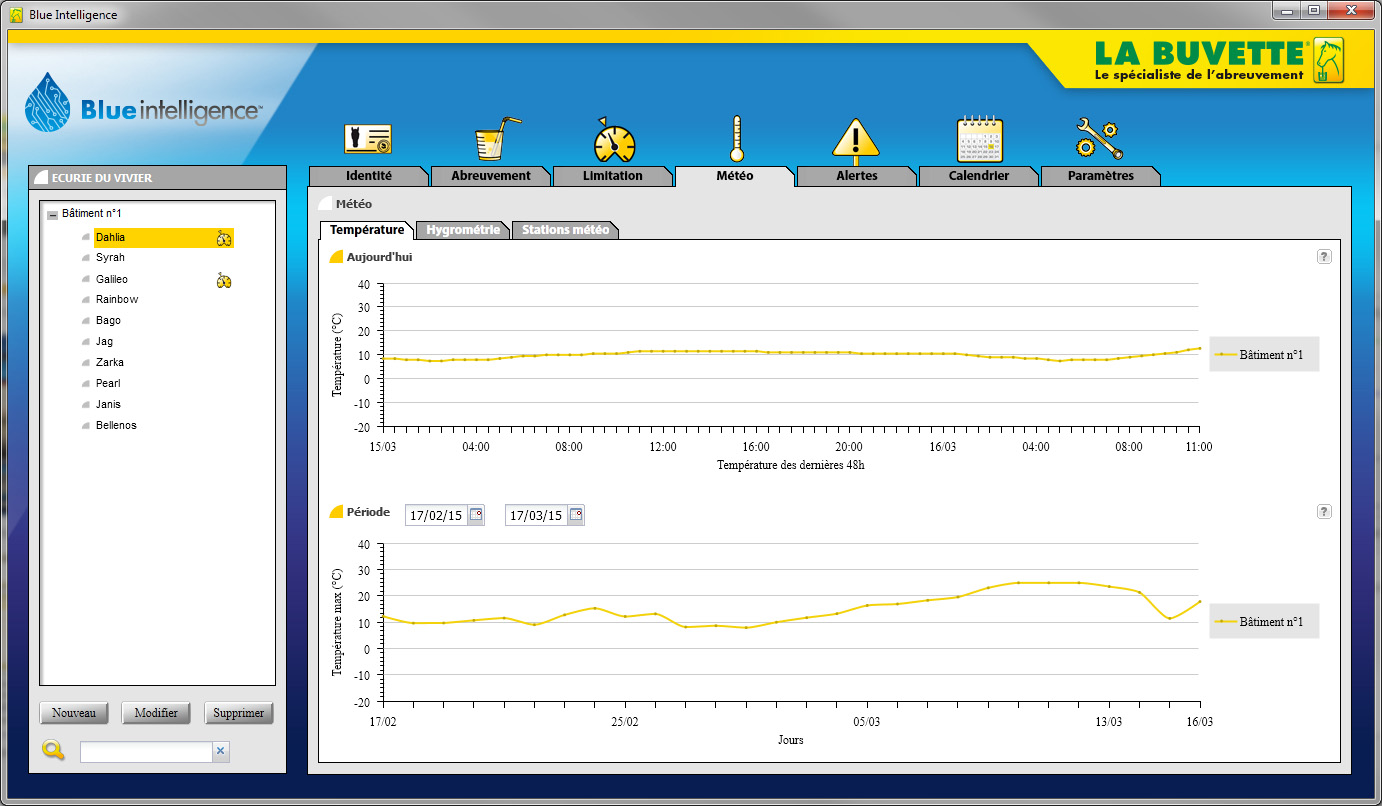
Task: Select Syrah in the horse list
Action: (x=110, y=258)
